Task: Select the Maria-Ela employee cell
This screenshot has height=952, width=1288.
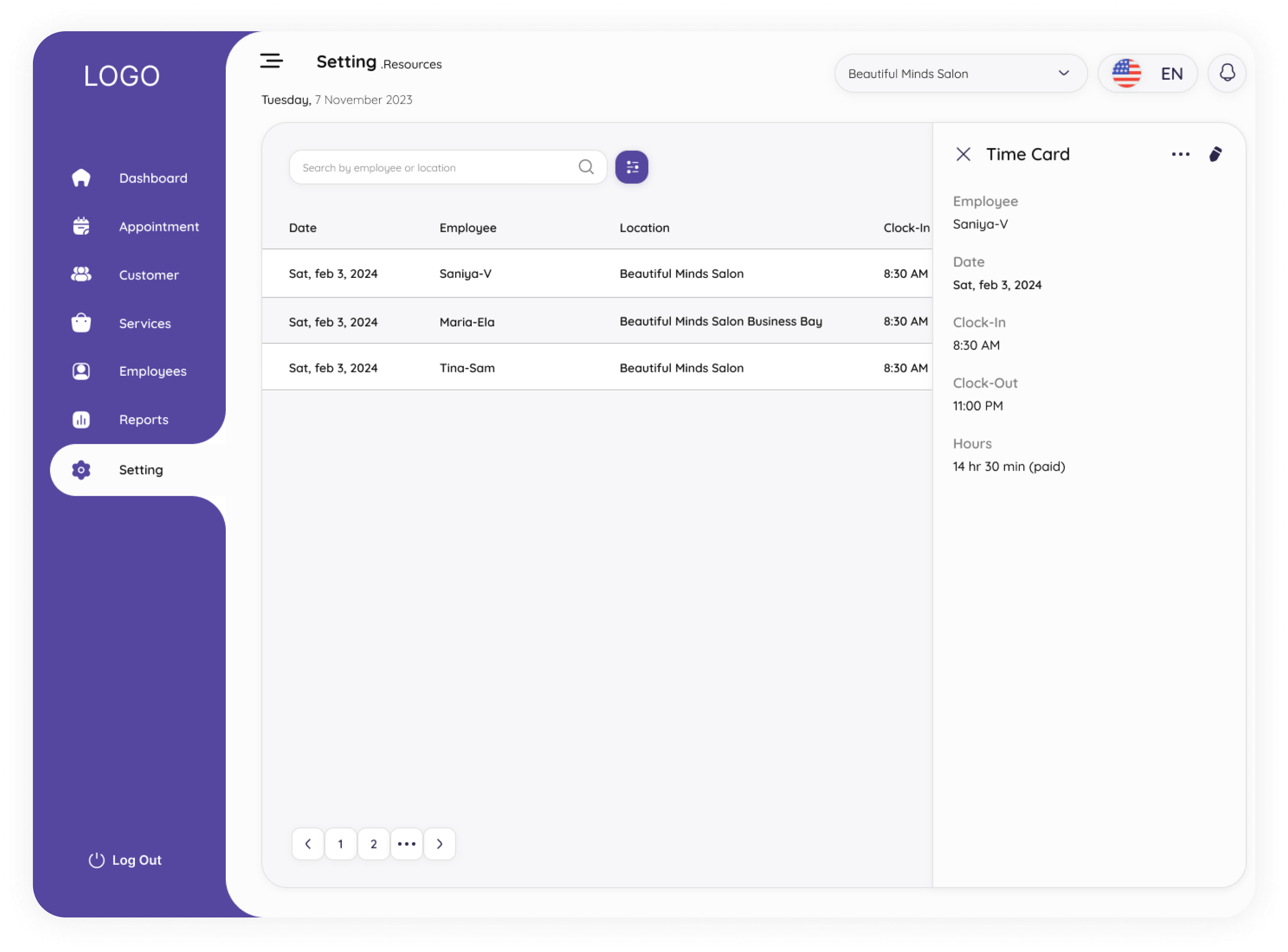Action: [x=467, y=322]
